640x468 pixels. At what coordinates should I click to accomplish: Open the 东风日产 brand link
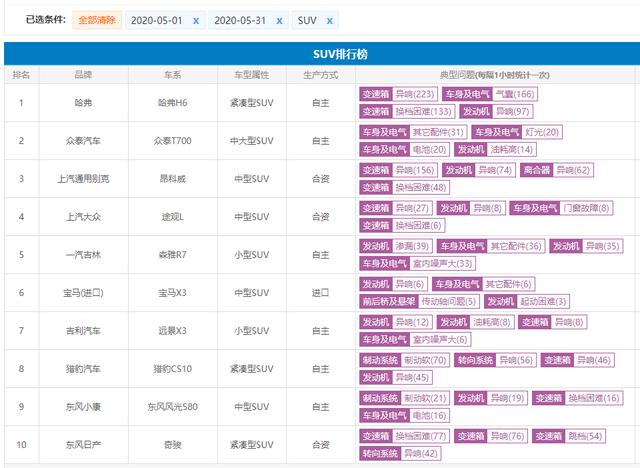[x=83, y=445]
